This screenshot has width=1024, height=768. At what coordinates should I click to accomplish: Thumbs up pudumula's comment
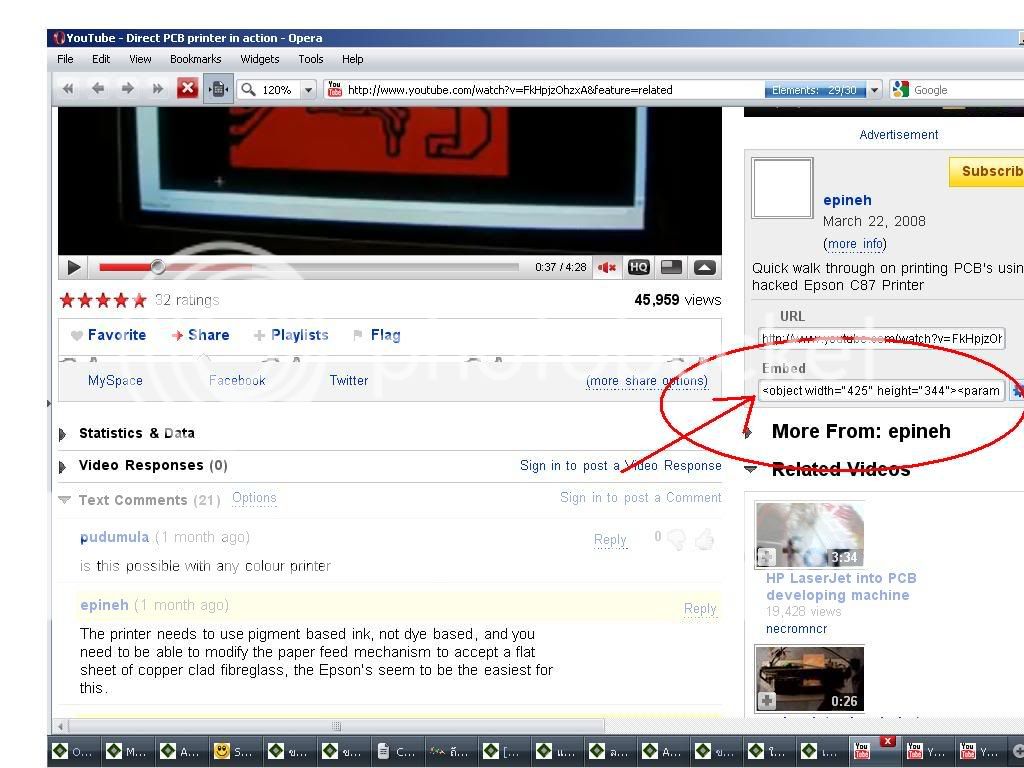click(704, 539)
